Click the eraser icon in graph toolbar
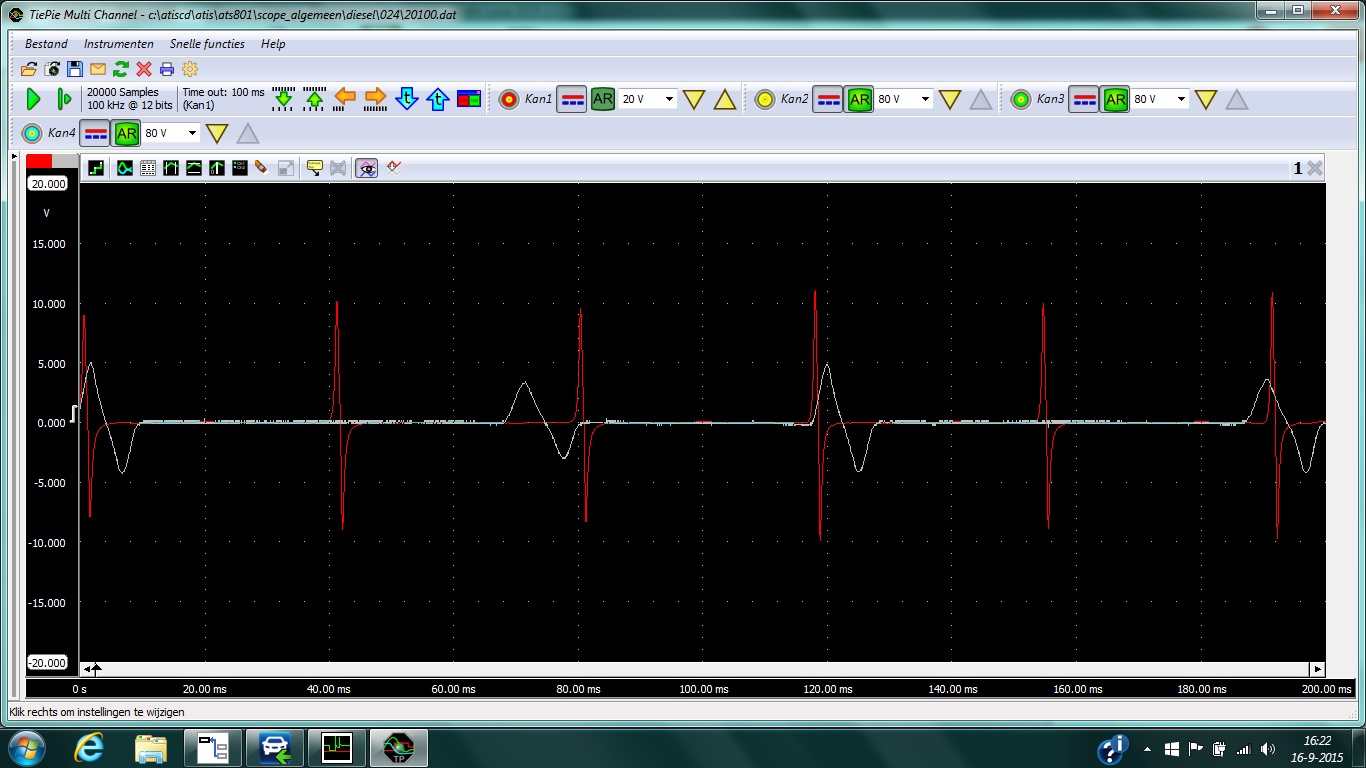 (x=261, y=168)
